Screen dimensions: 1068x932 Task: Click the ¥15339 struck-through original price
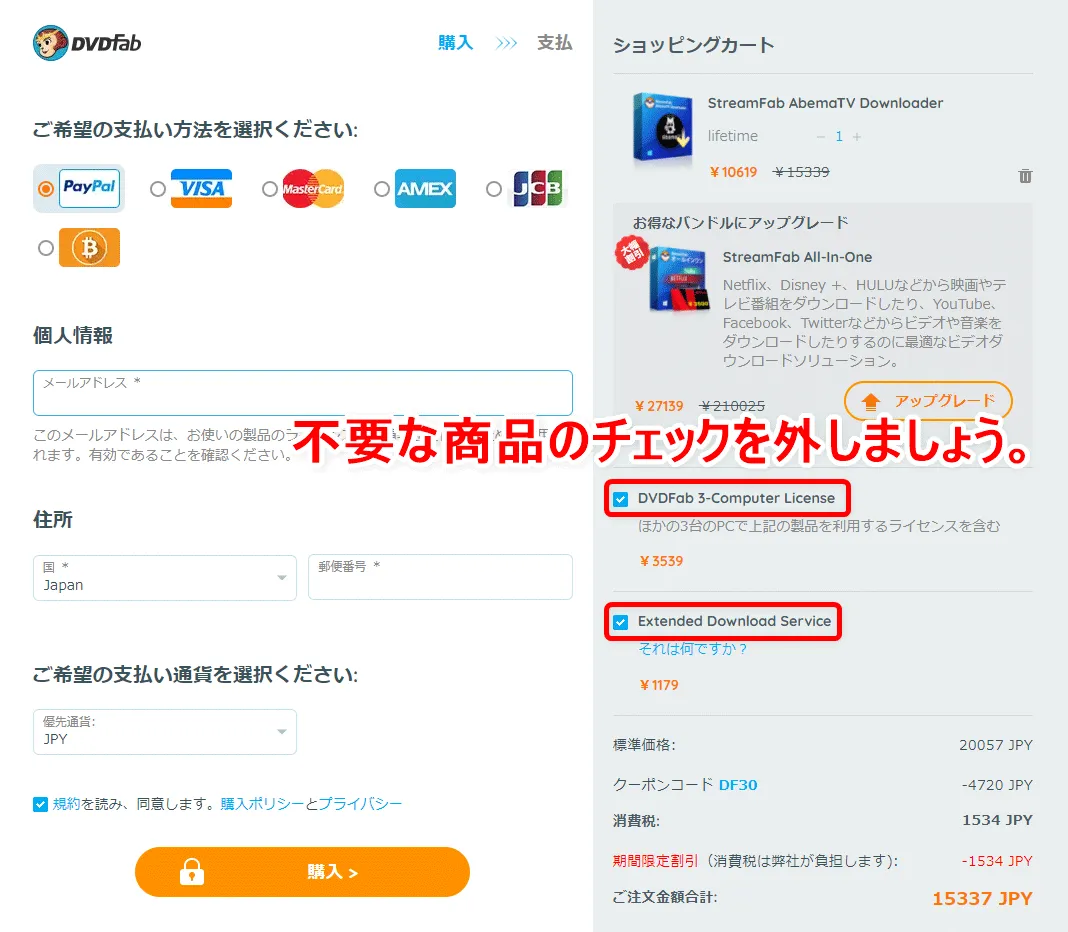(801, 172)
